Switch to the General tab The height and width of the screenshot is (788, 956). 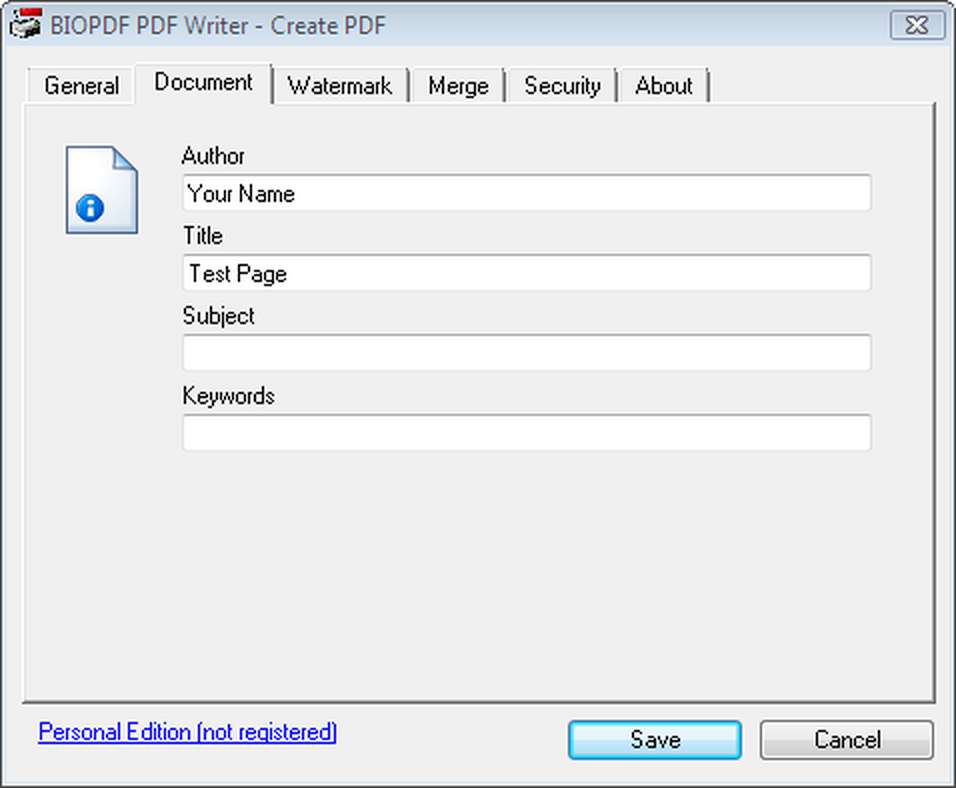pyautogui.click(x=81, y=85)
